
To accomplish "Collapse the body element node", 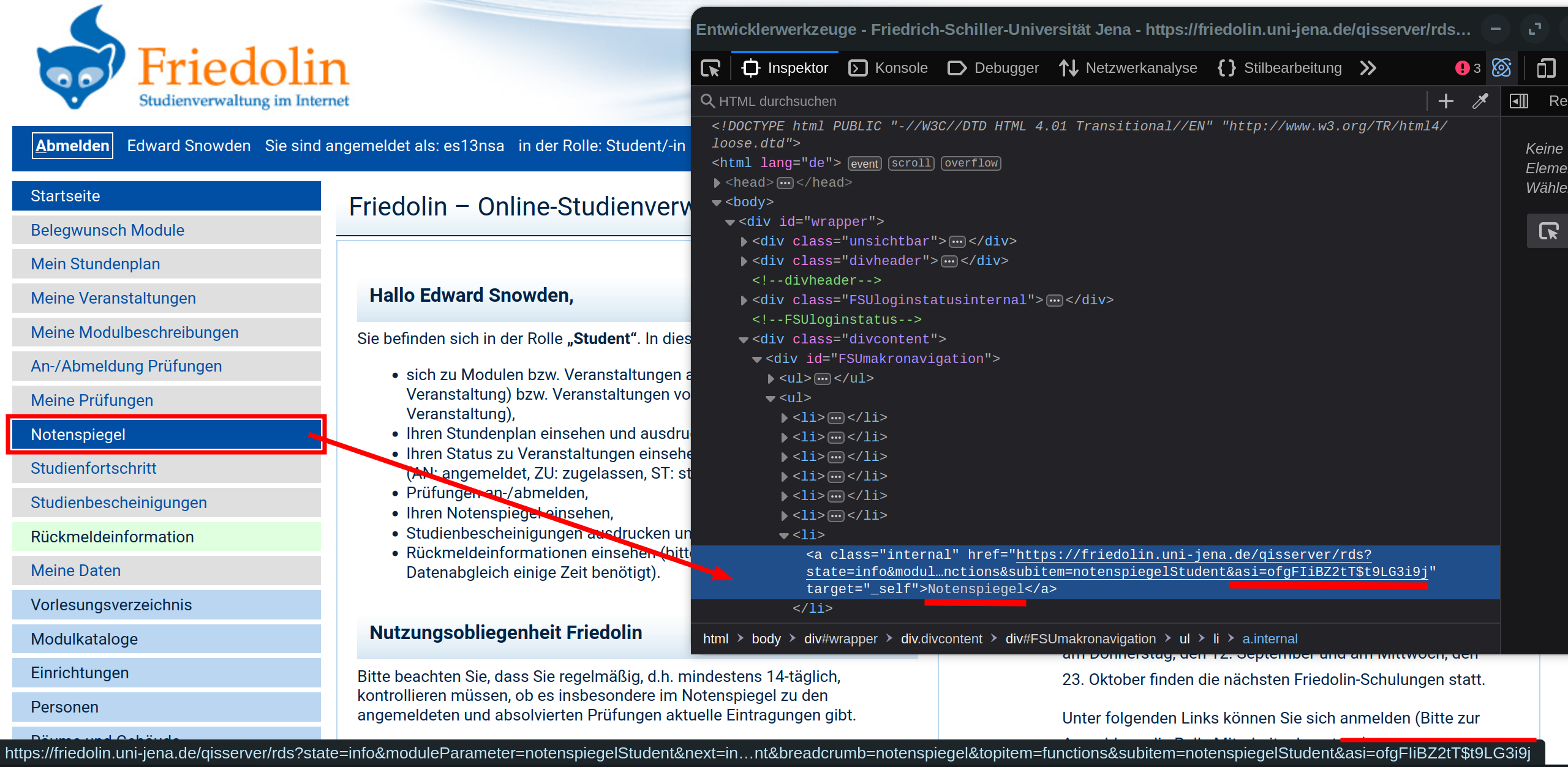I will click(717, 203).
